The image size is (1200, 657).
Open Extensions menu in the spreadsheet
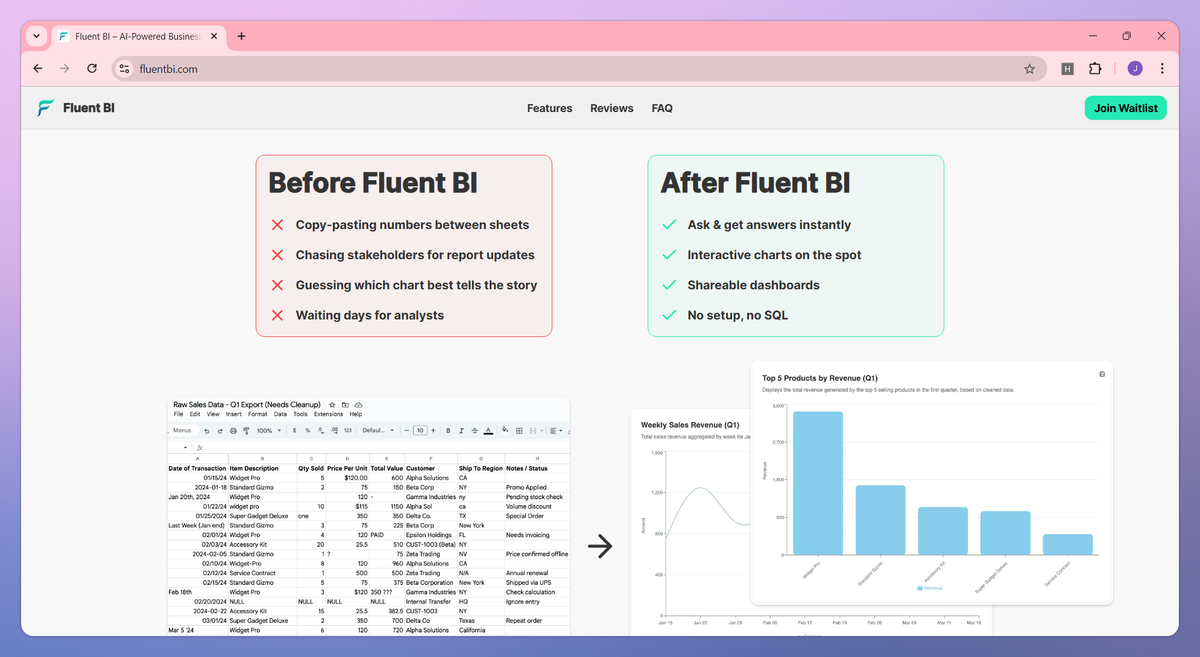click(x=329, y=414)
